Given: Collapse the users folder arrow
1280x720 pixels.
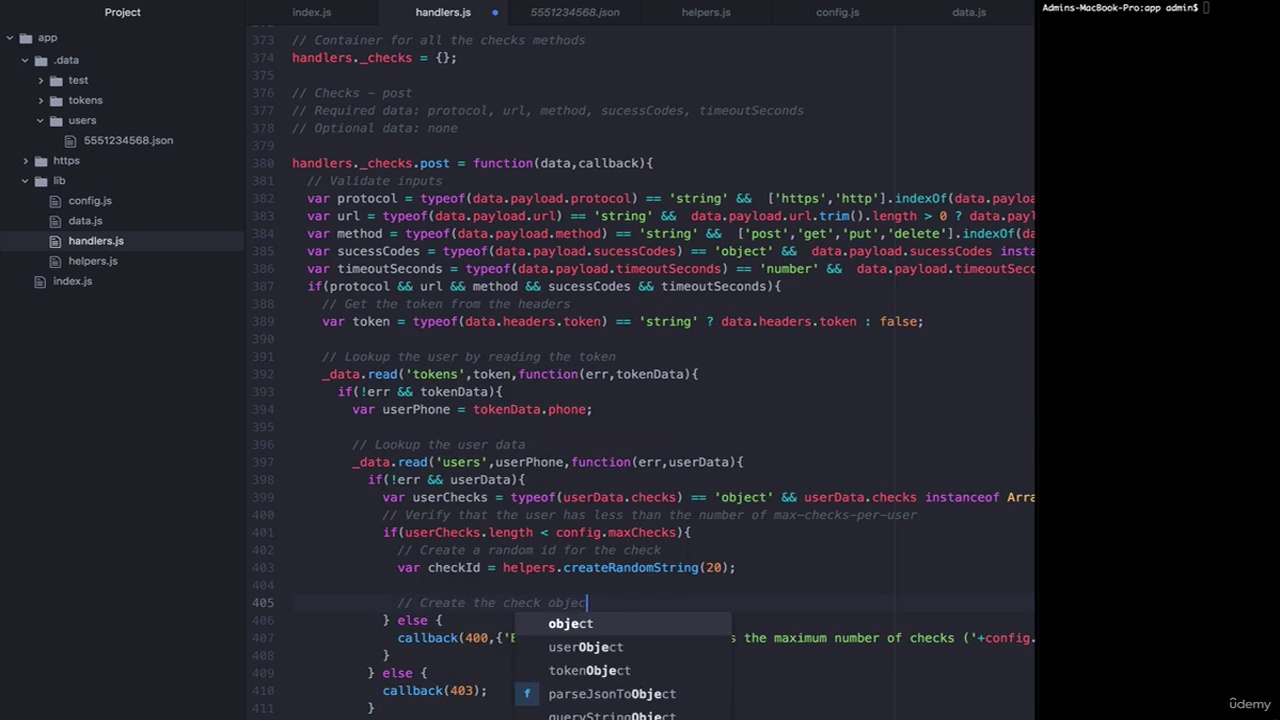Looking at the screenshot, I should 41,120.
